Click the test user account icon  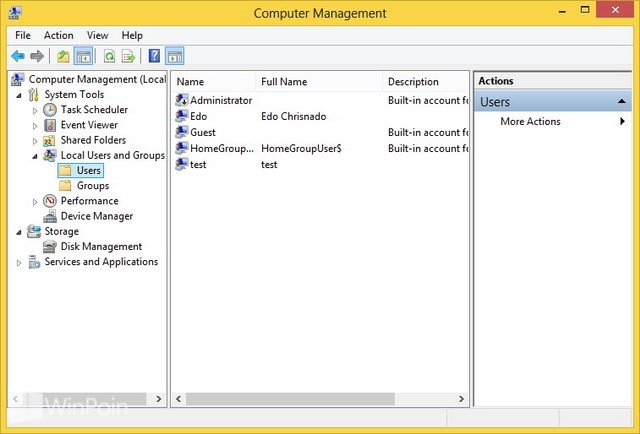point(182,164)
